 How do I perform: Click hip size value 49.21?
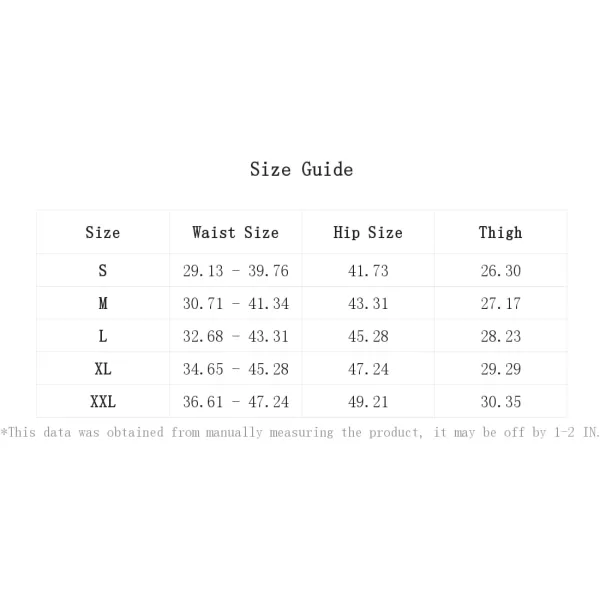(368, 402)
